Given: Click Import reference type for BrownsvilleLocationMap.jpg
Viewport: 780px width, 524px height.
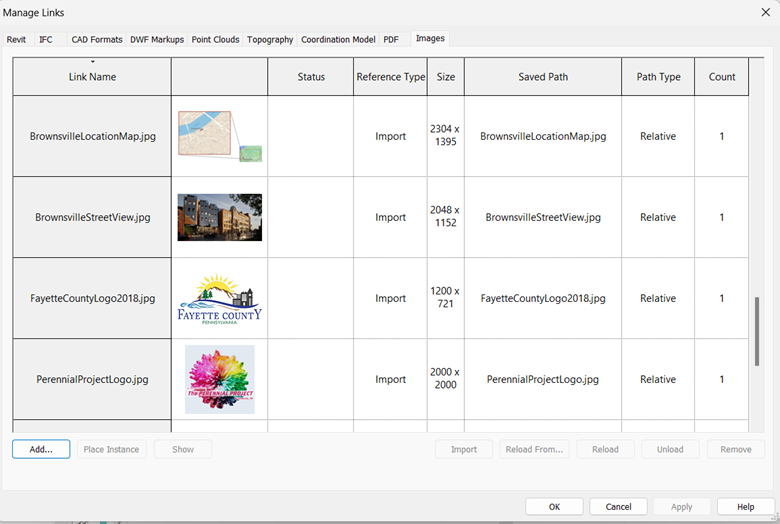Looking at the screenshot, I should [x=390, y=136].
